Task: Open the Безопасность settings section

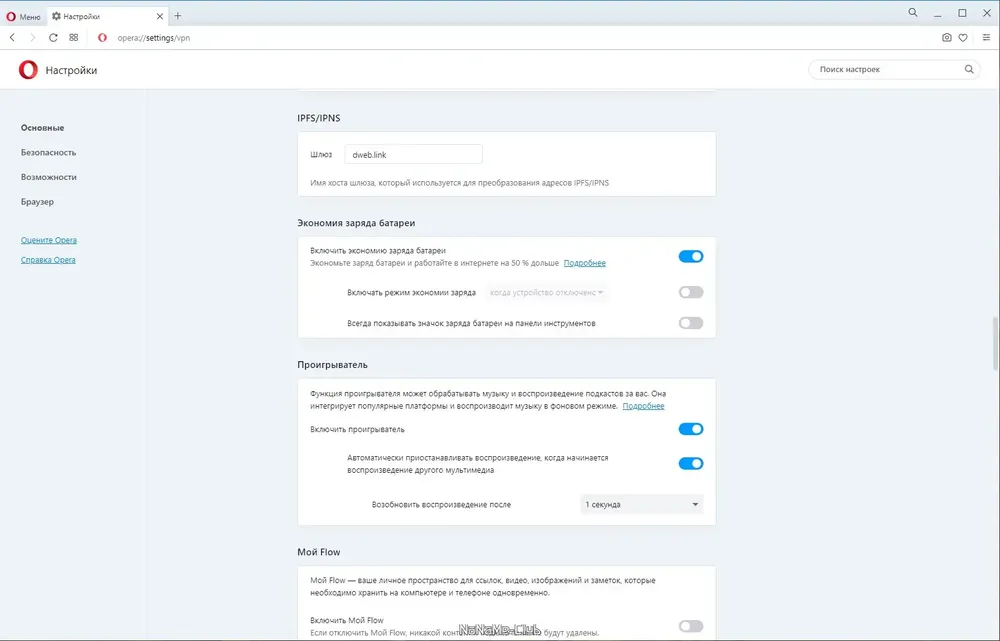Action: coord(48,152)
